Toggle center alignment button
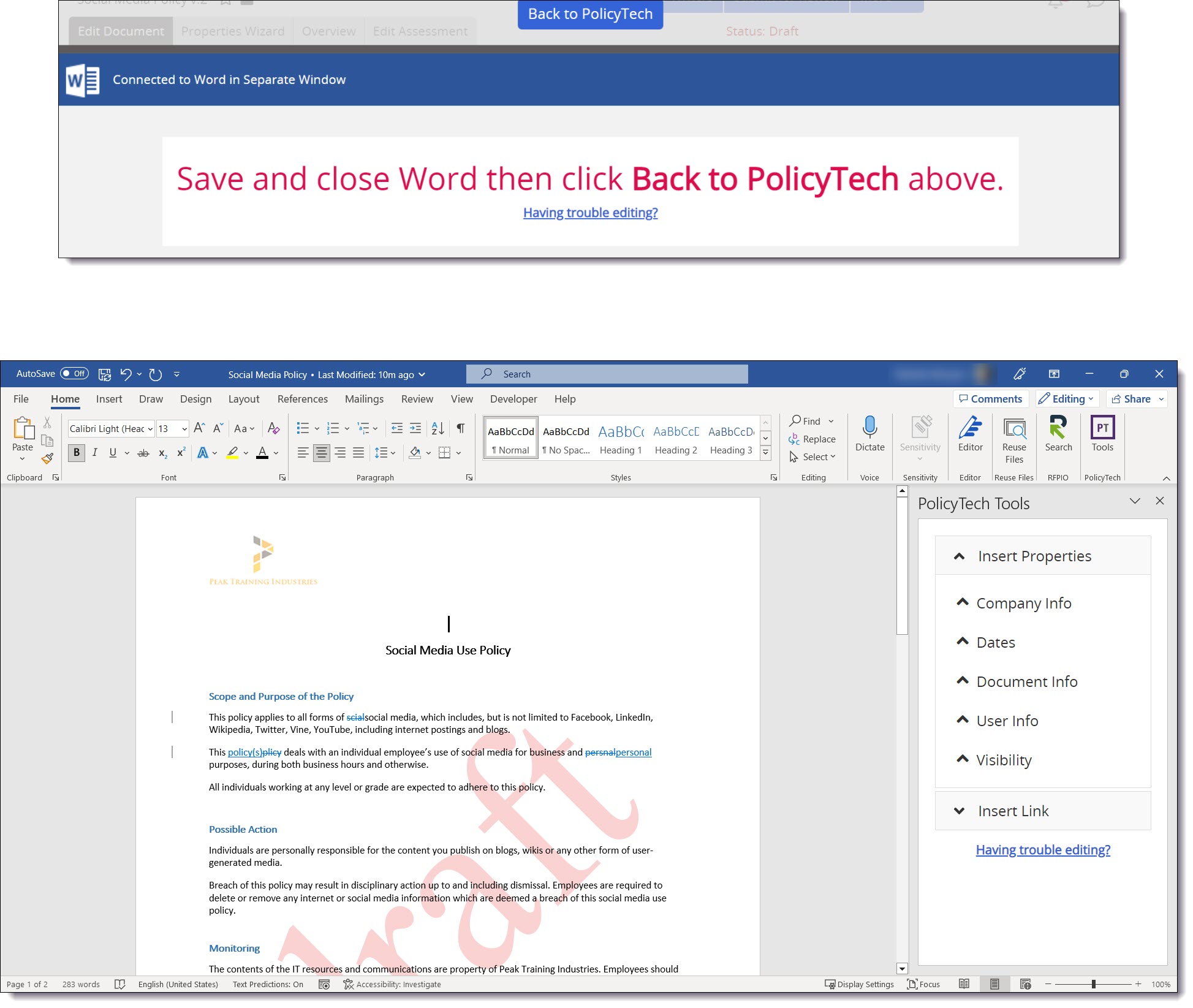 [x=321, y=453]
